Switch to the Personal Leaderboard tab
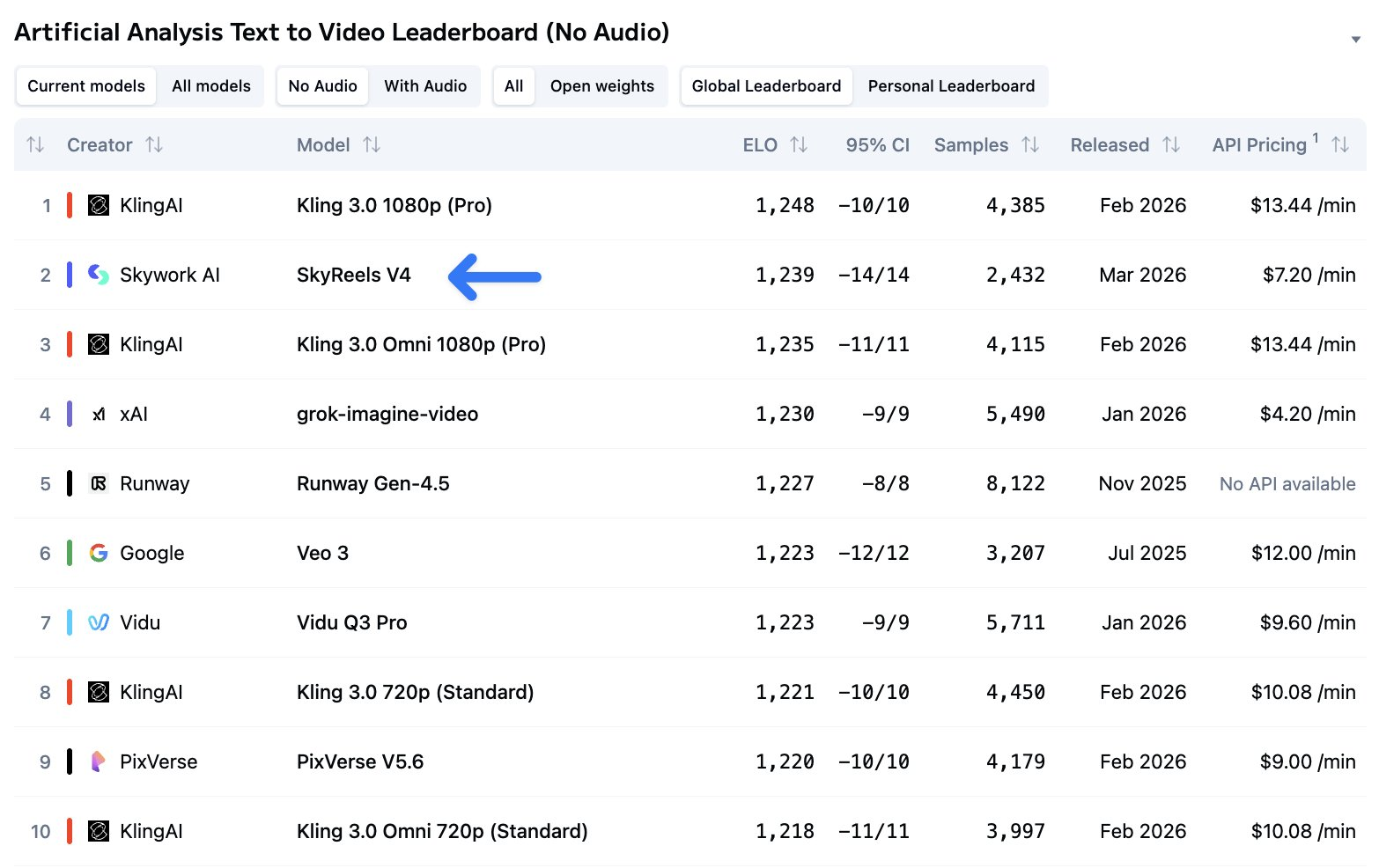Screen dimensions: 1379x868 pyautogui.click(x=951, y=86)
